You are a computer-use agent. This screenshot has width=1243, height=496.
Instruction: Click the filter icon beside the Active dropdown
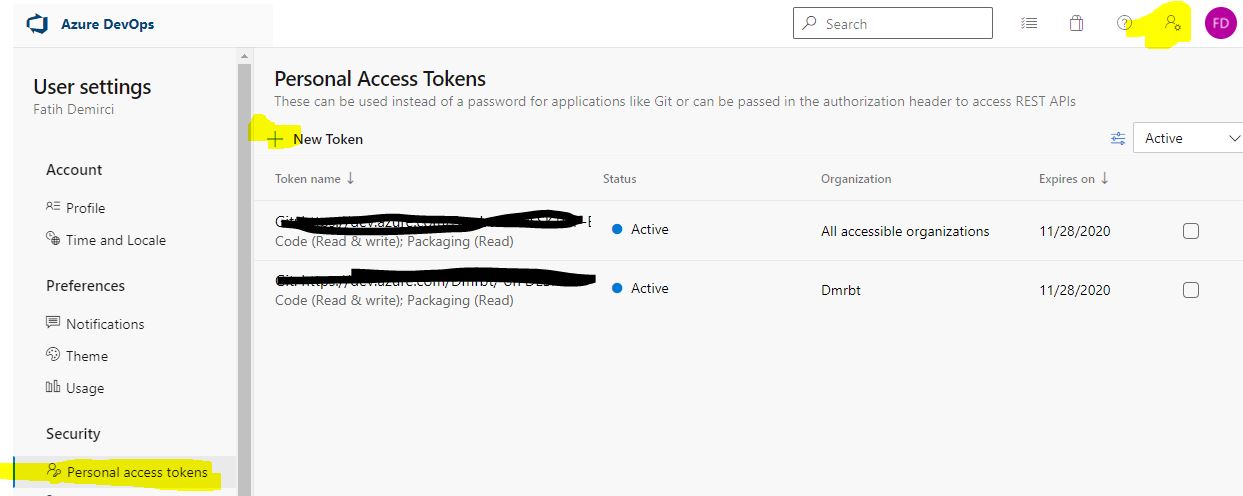click(x=1118, y=139)
